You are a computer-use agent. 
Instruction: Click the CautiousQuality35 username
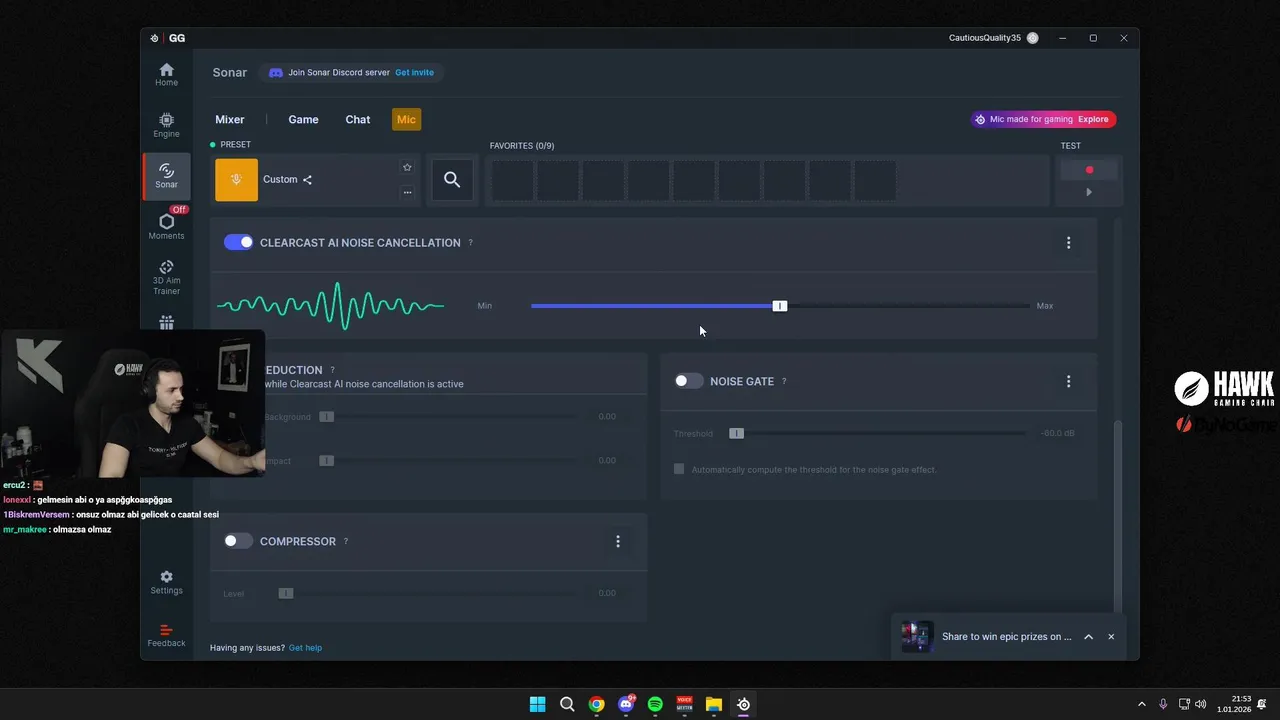coord(985,38)
